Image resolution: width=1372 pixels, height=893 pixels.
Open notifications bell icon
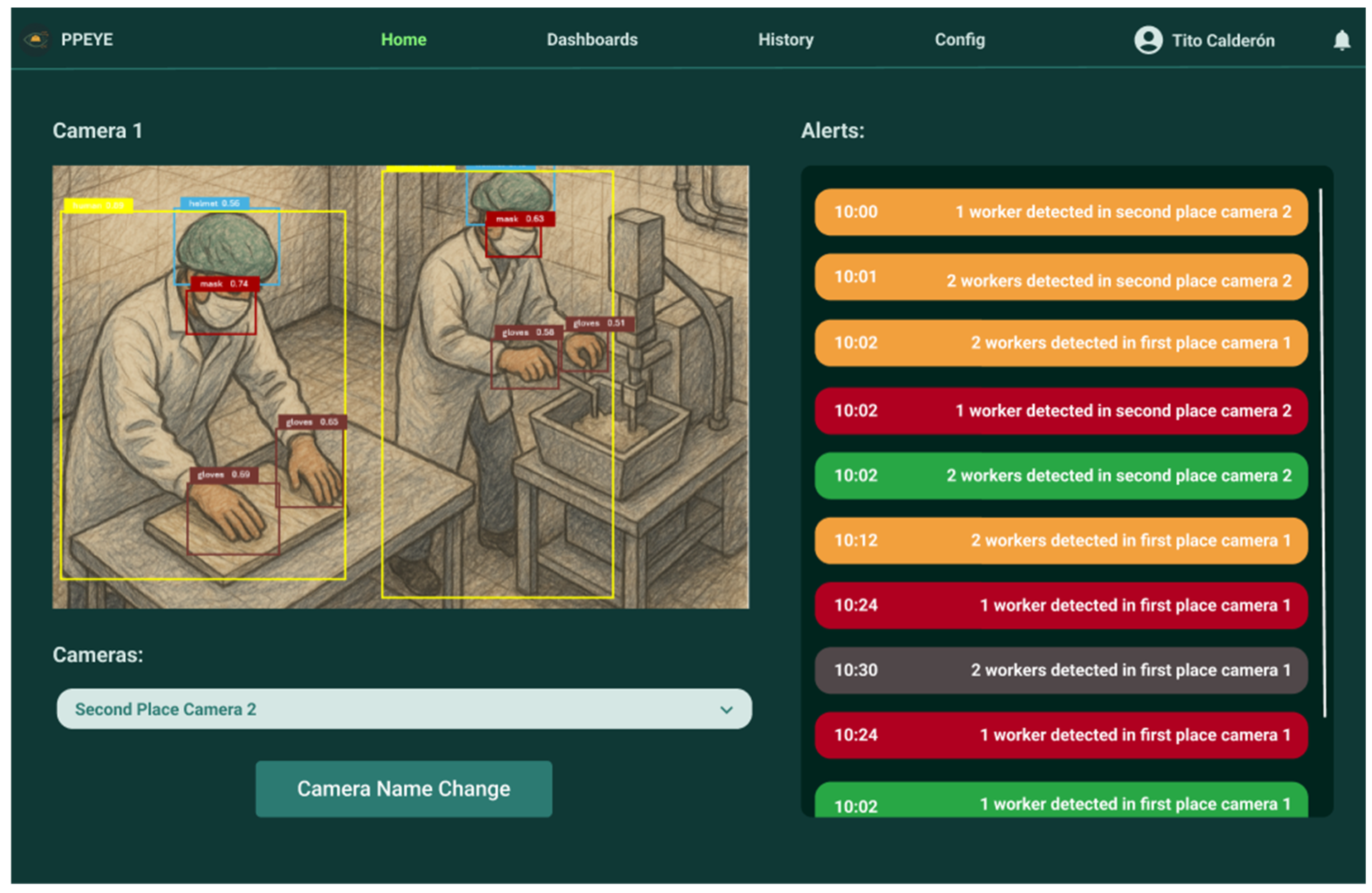coord(1342,40)
